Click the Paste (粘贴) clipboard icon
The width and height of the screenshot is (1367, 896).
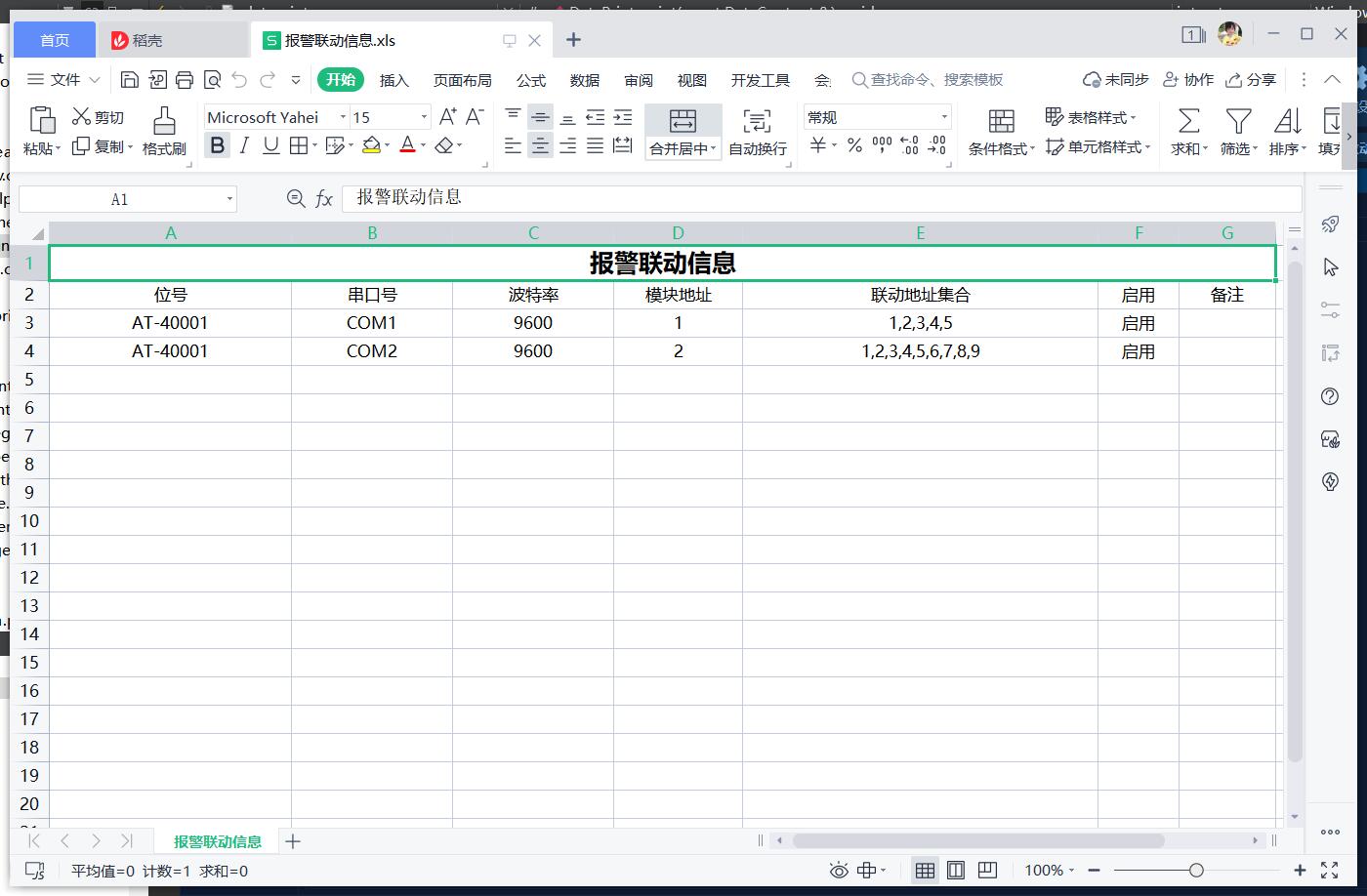(42, 120)
